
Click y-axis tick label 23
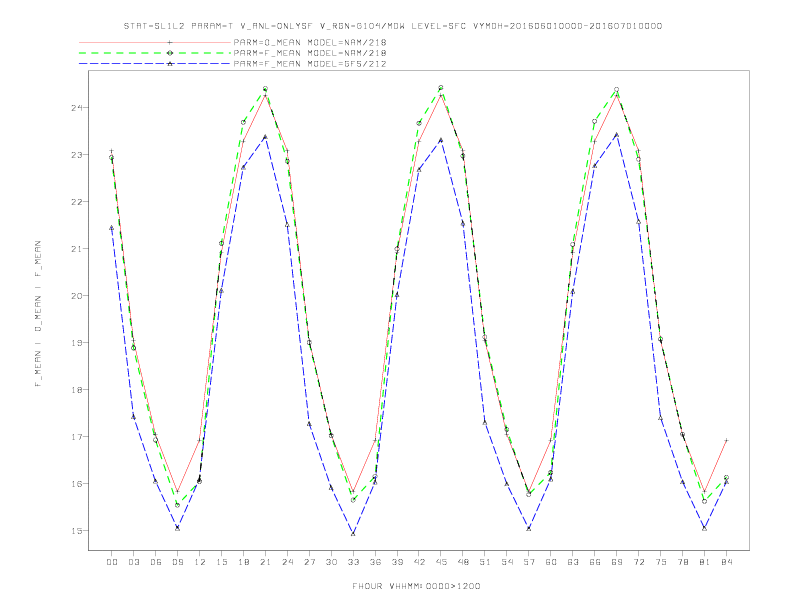(x=76, y=155)
